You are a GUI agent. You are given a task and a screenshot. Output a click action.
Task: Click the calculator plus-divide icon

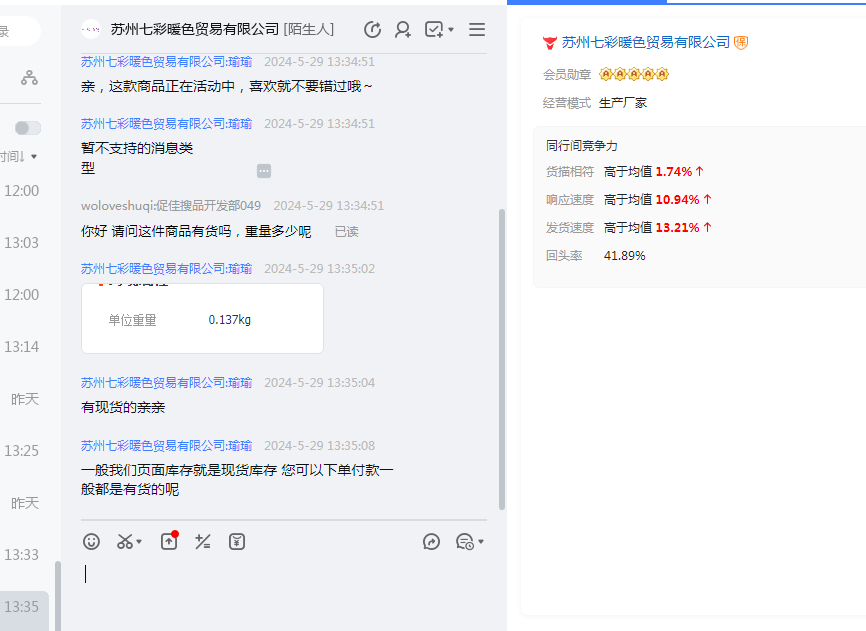(x=202, y=542)
